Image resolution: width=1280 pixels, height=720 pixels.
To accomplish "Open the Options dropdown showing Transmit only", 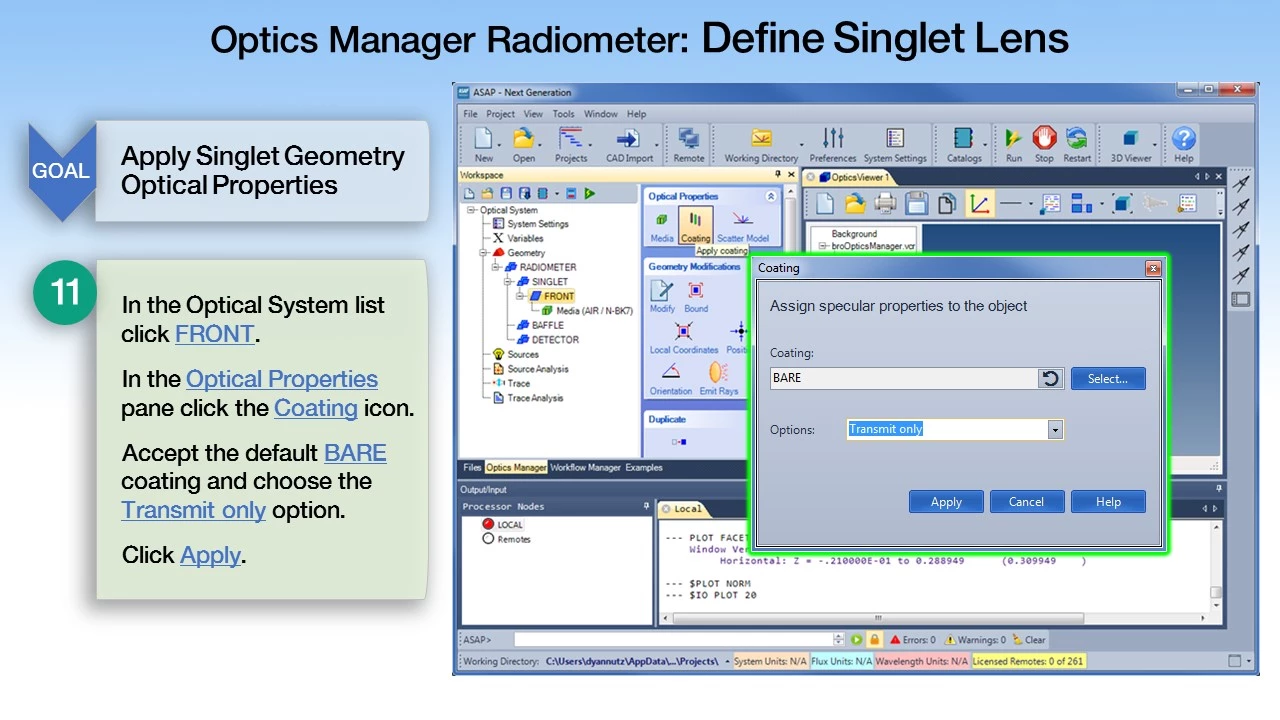I will coord(1054,430).
